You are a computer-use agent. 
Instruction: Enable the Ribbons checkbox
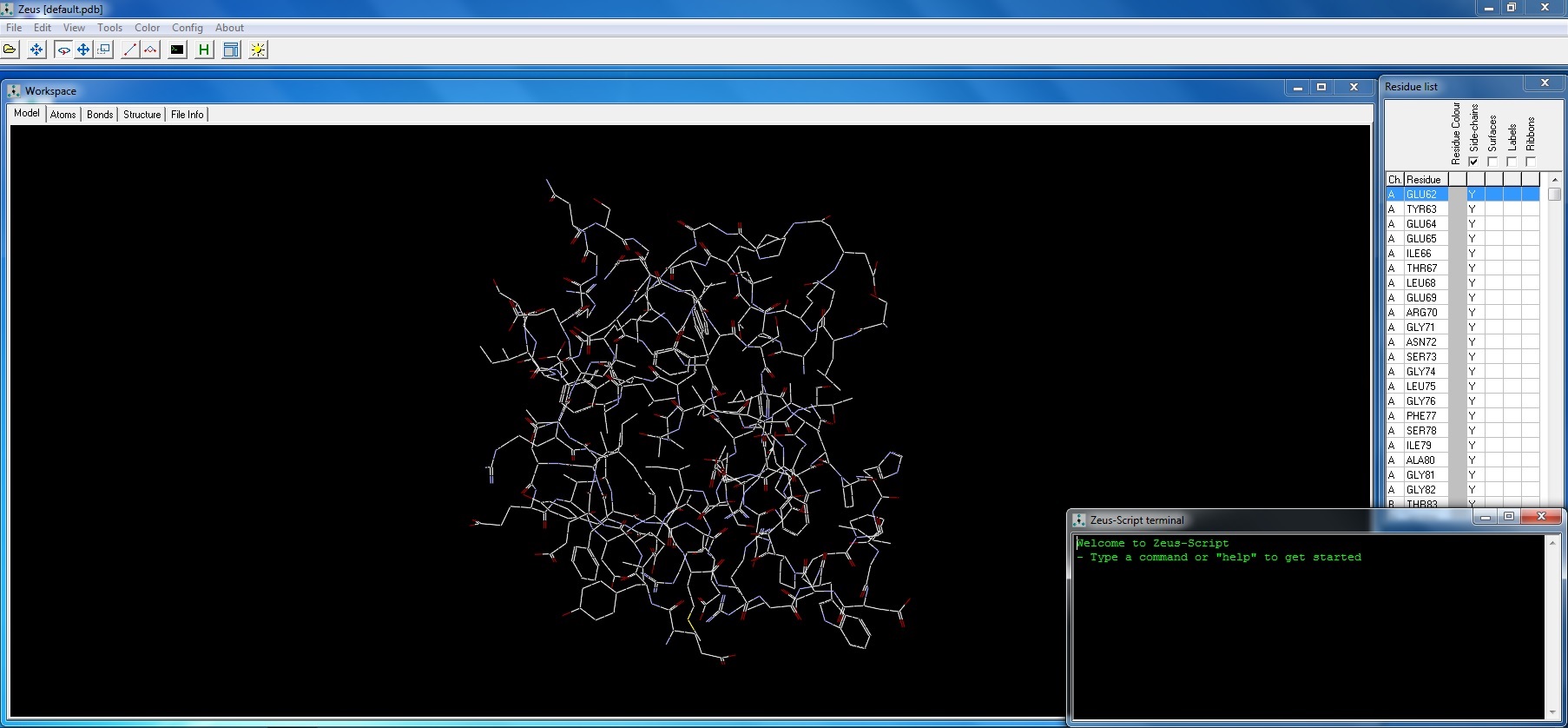click(1531, 162)
